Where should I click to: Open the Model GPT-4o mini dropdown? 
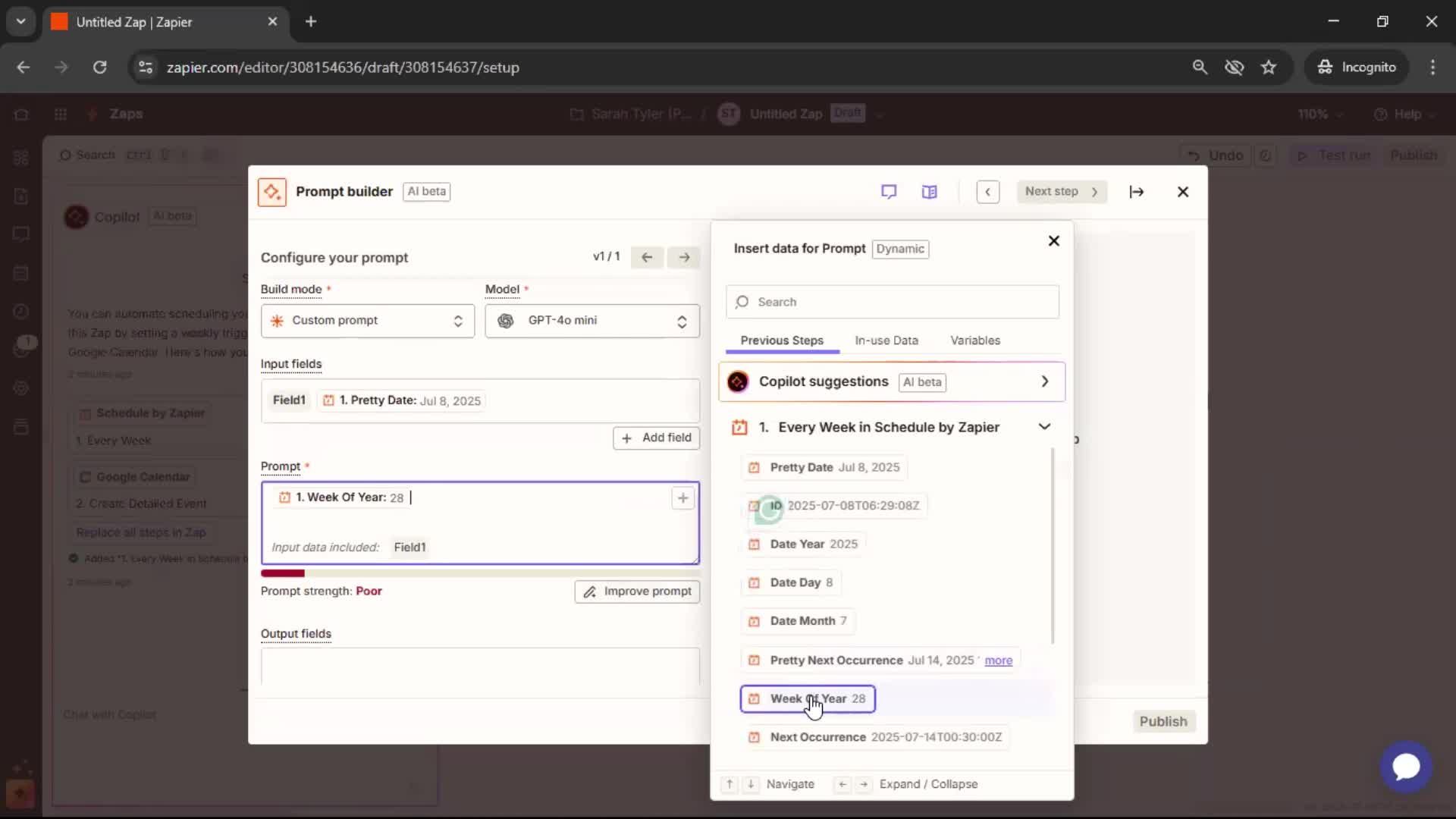591,321
